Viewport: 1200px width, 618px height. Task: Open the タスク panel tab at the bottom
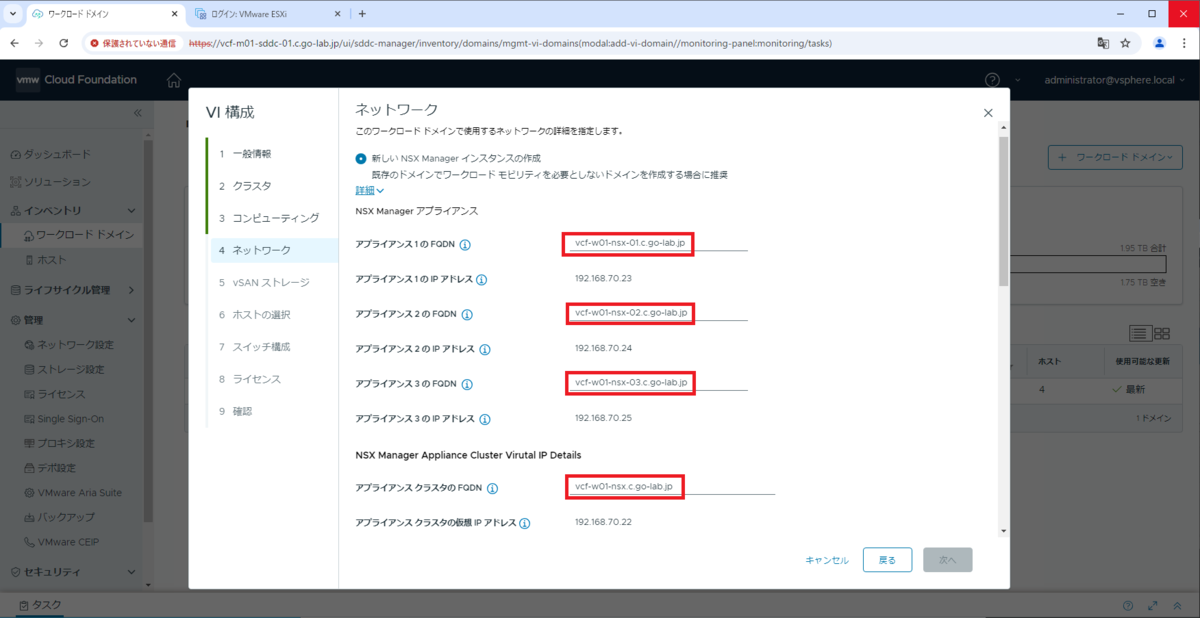pos(39,605)
